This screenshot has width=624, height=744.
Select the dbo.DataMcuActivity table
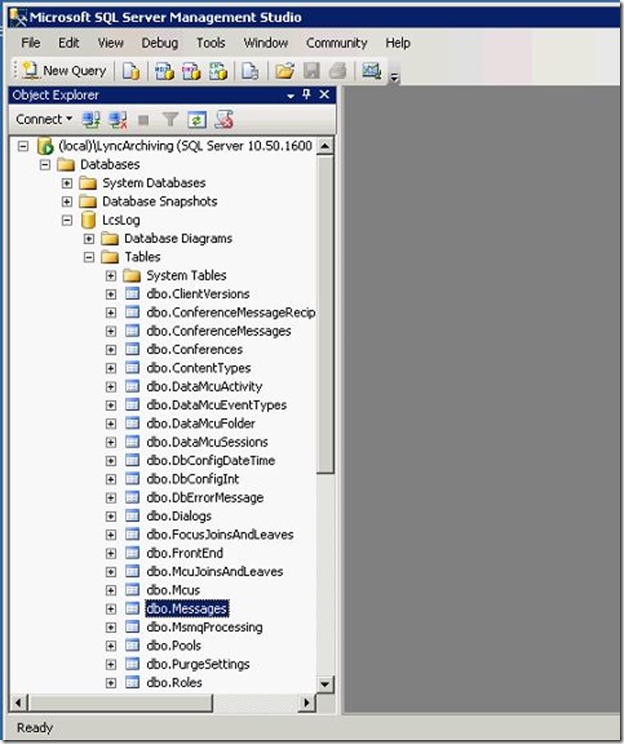click(204, 387)
